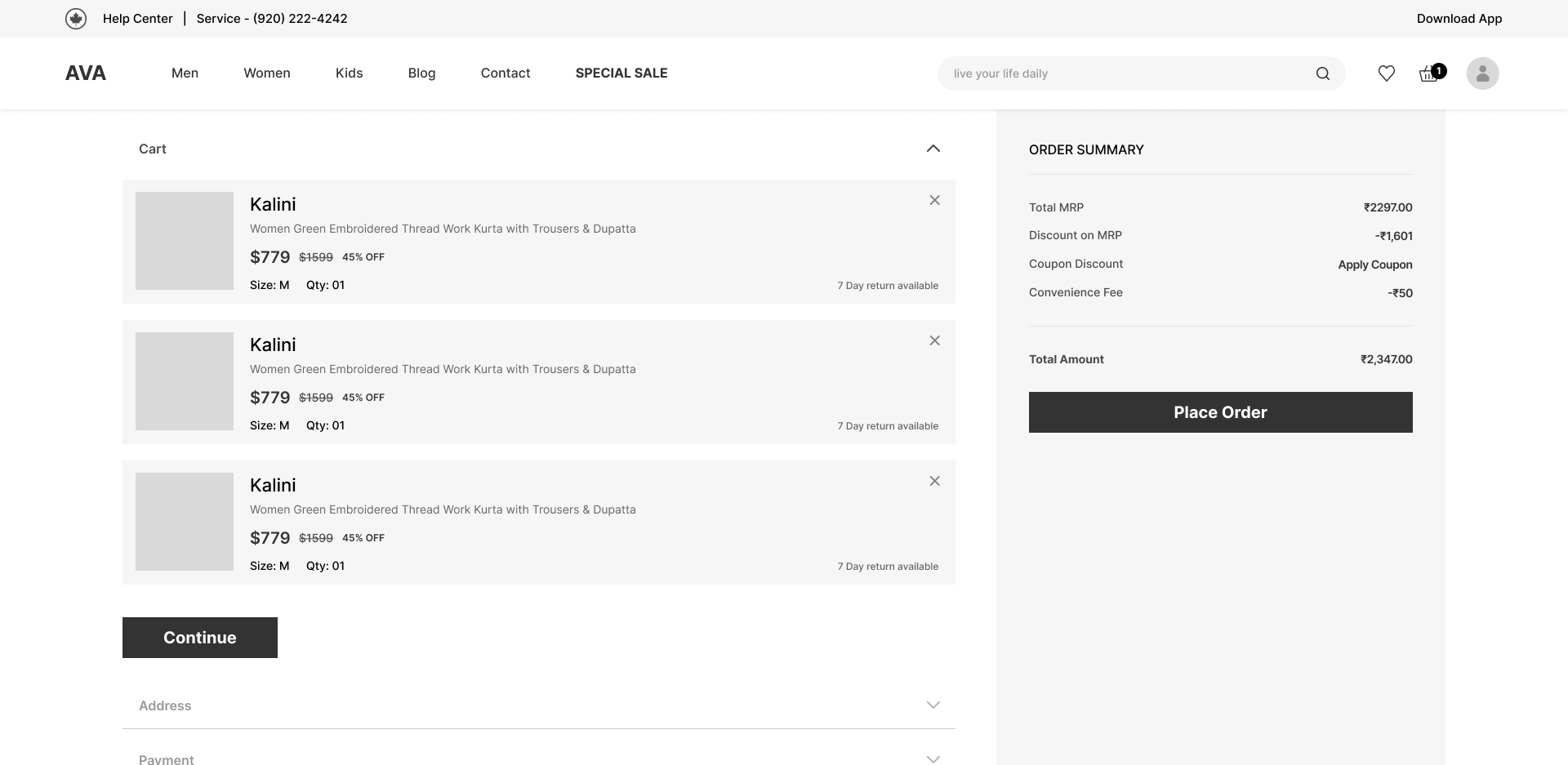Viewport: 1568px width, 765px height.
Task: Open the Men menu
Action: click(x=185, y=73)
